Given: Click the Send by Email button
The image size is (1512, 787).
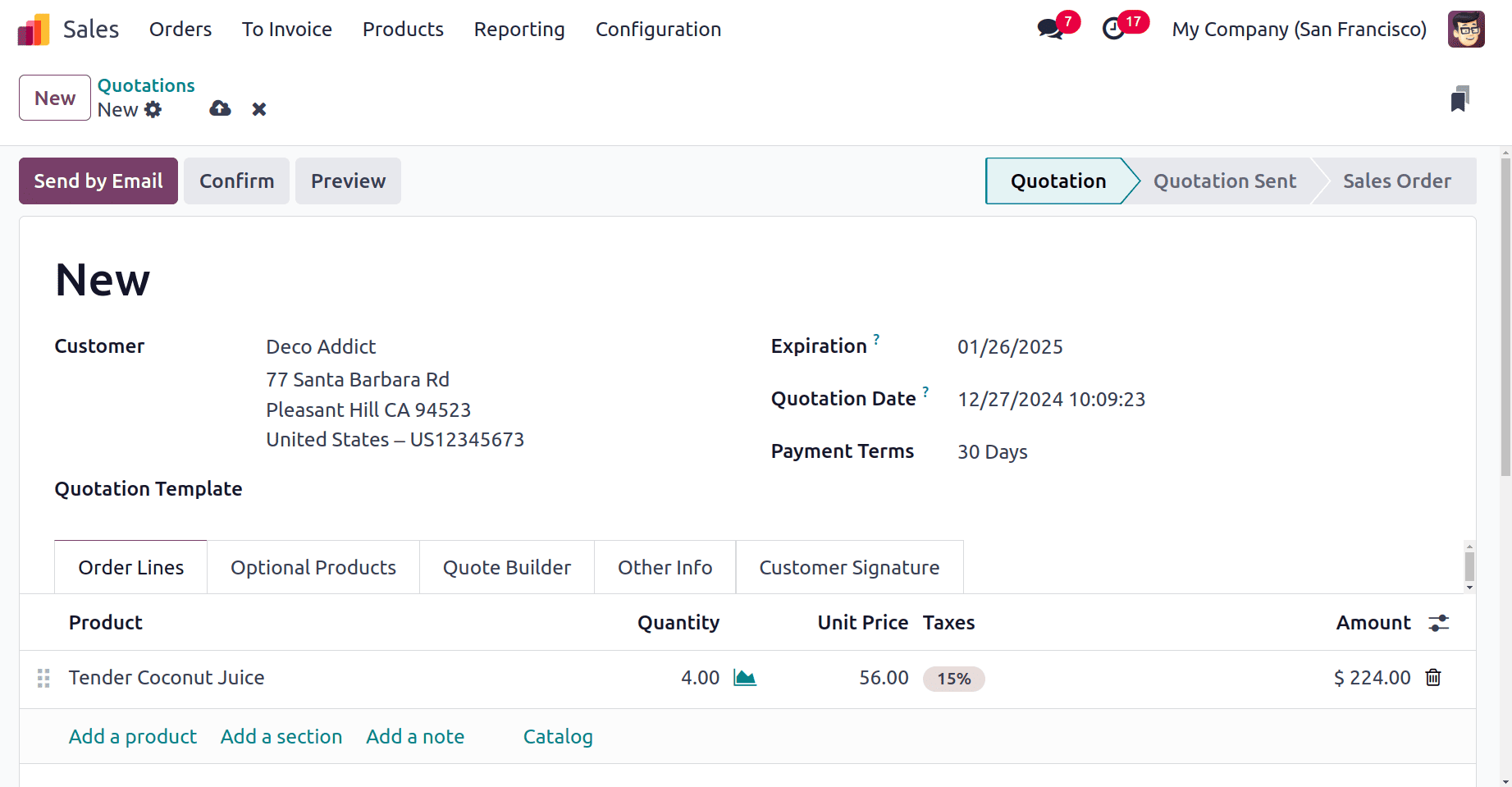Looking at the screenshot, I should pos(98,181).
